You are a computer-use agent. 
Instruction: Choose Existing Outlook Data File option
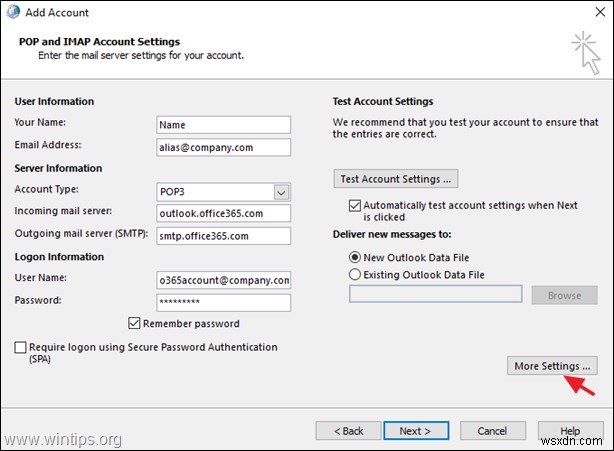(355, 273)
